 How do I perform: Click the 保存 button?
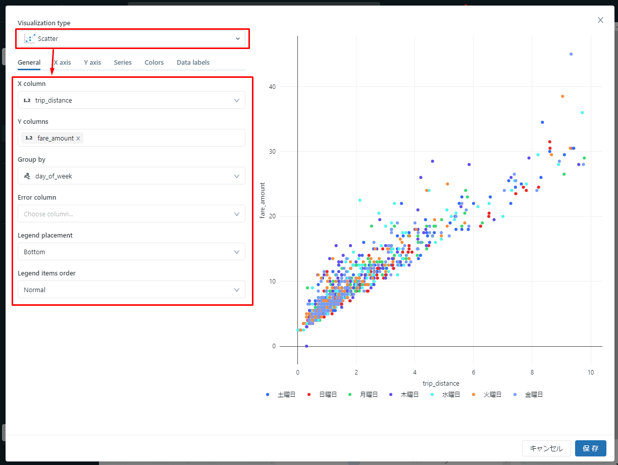[590, 448]
